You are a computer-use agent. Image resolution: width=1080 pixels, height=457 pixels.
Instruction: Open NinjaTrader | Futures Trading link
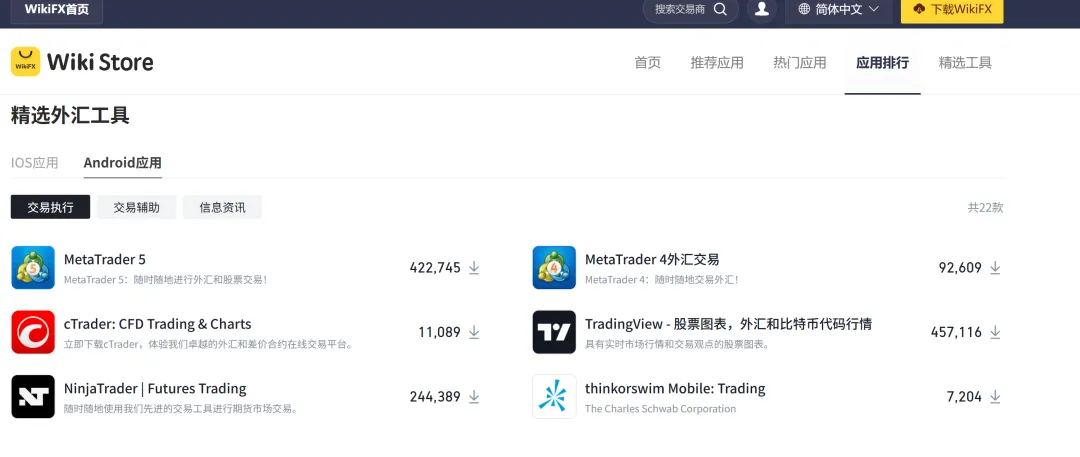point(155,388)
